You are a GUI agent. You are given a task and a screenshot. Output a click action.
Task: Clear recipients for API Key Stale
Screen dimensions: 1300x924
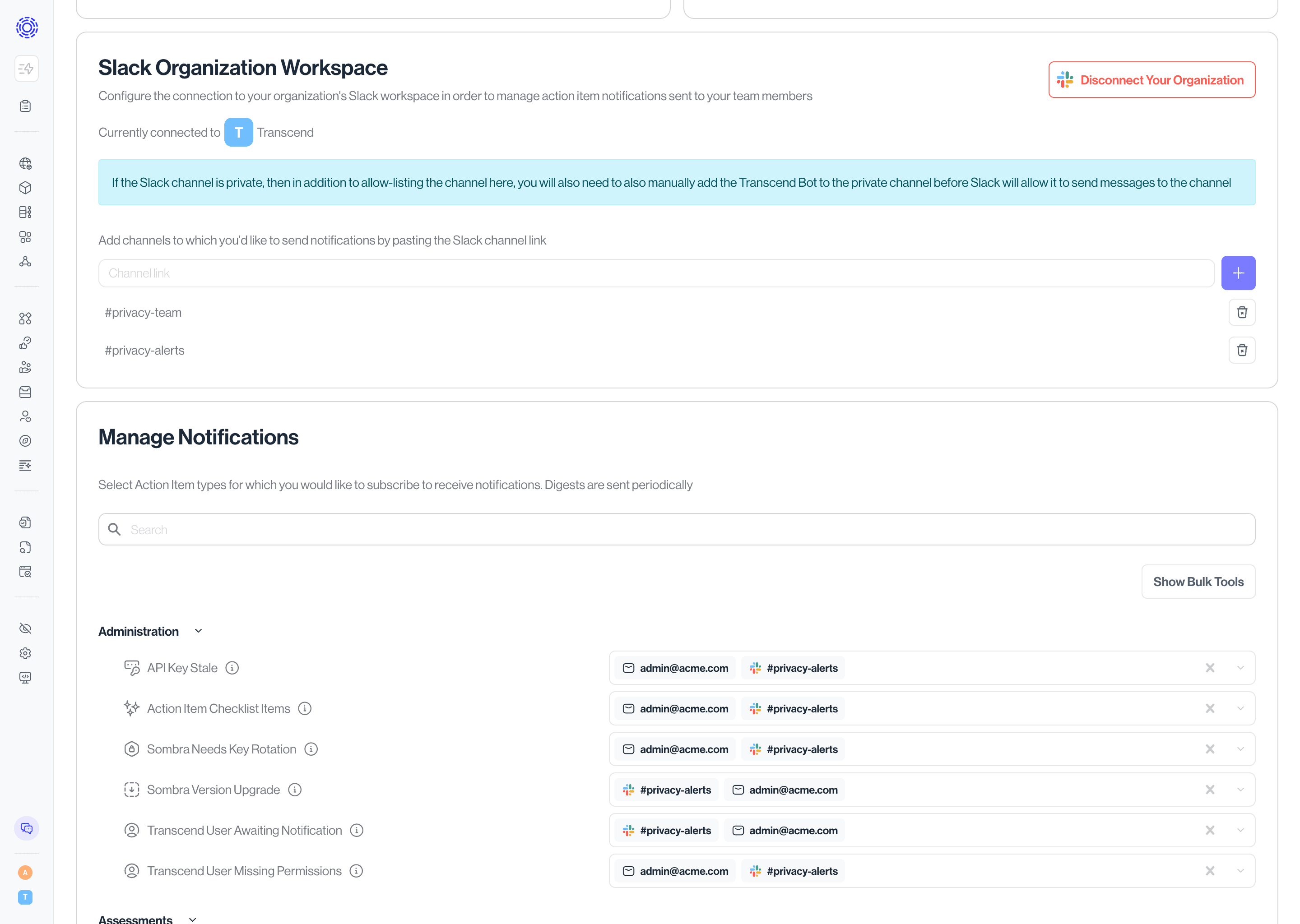1210,668
